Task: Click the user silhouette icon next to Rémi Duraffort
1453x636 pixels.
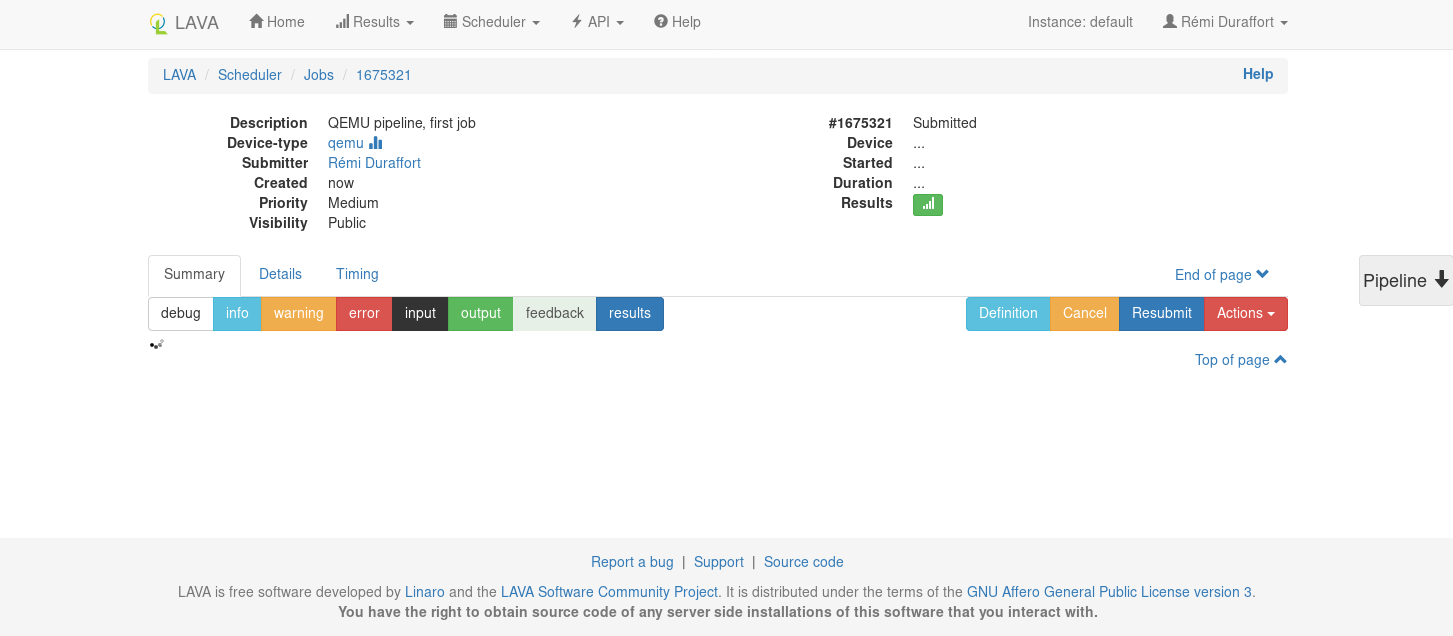Action: [x=1169, y=21]
